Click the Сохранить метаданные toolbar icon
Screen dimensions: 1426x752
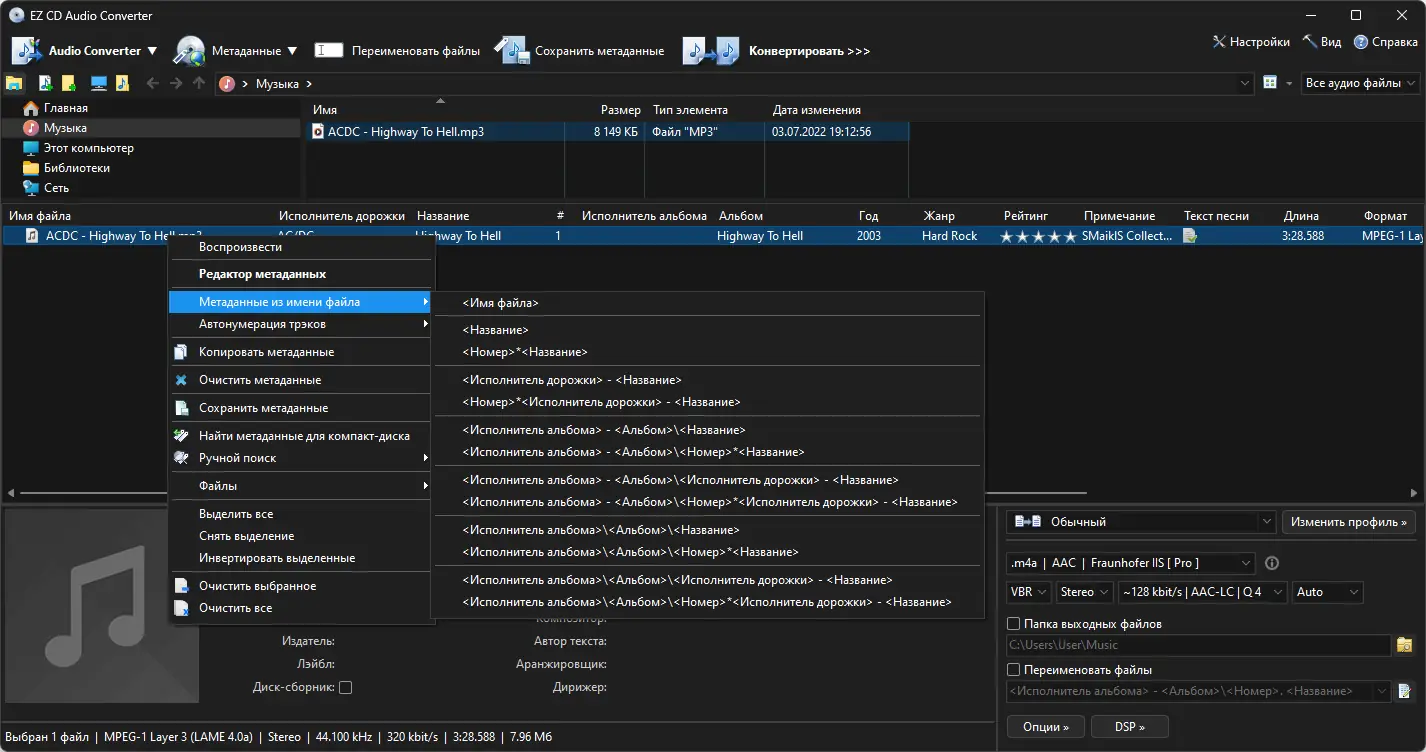click(x=510, y=50)
